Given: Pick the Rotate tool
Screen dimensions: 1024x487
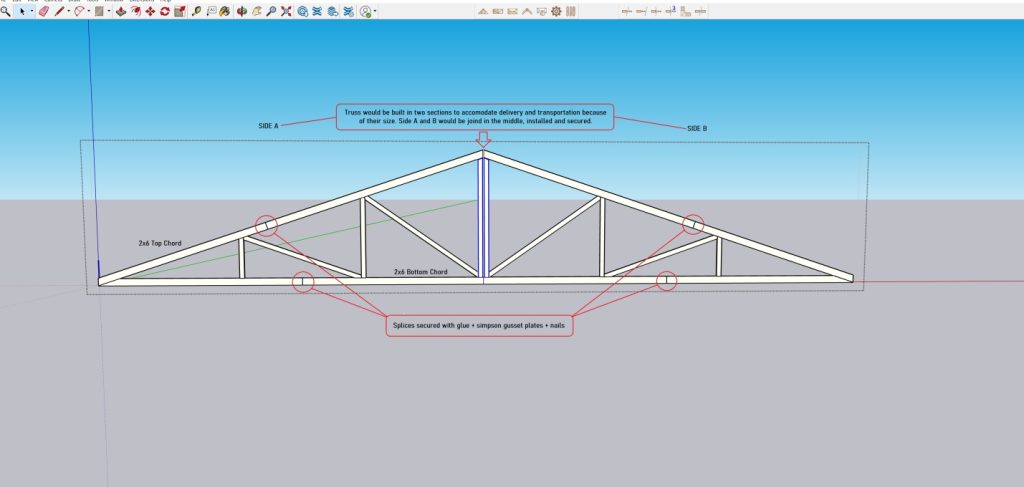Looking at the screenshot, I should pos(165,11).
